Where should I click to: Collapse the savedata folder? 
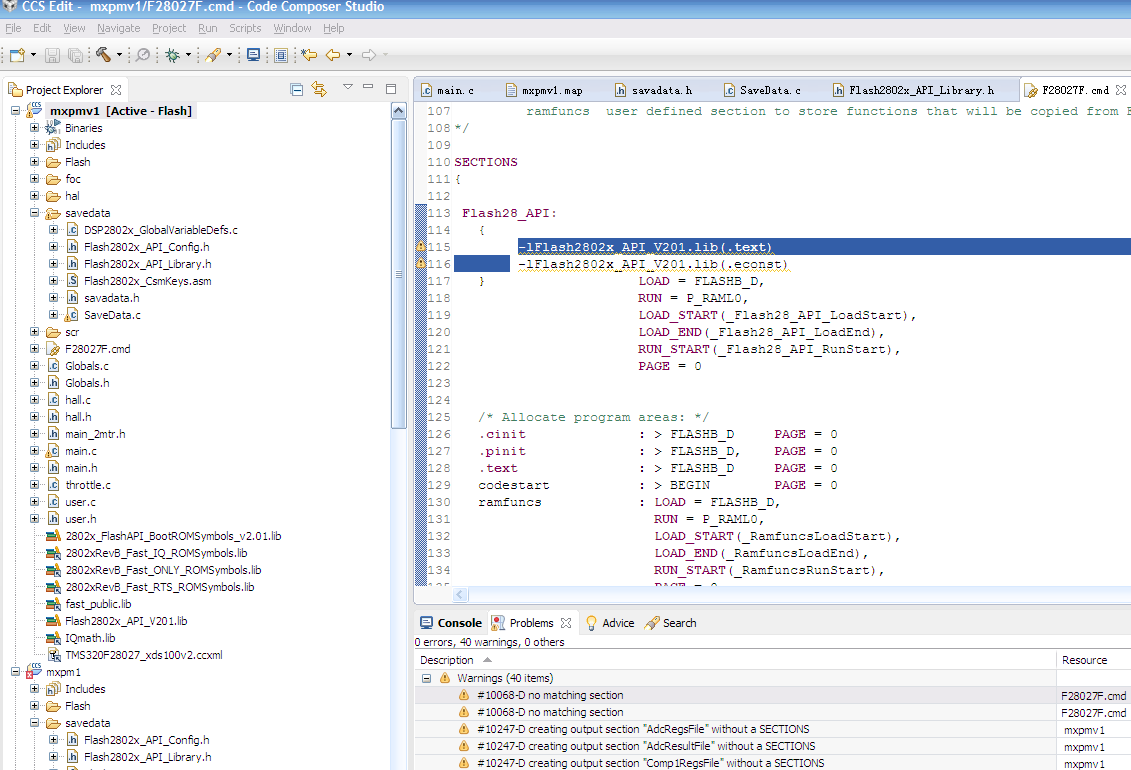point(35,213)
